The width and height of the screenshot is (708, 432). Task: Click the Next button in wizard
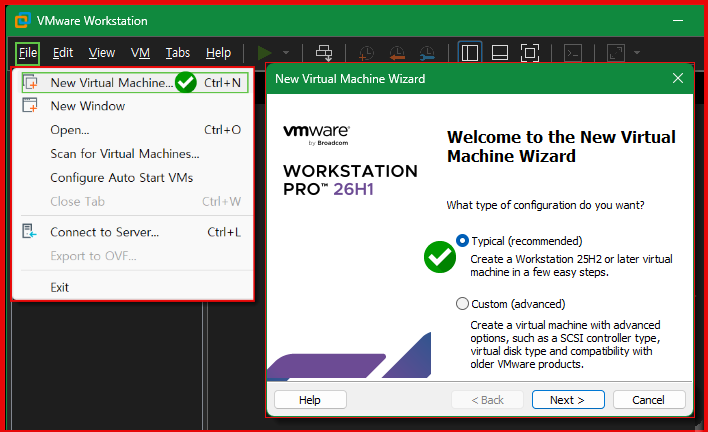pos(568,399)
